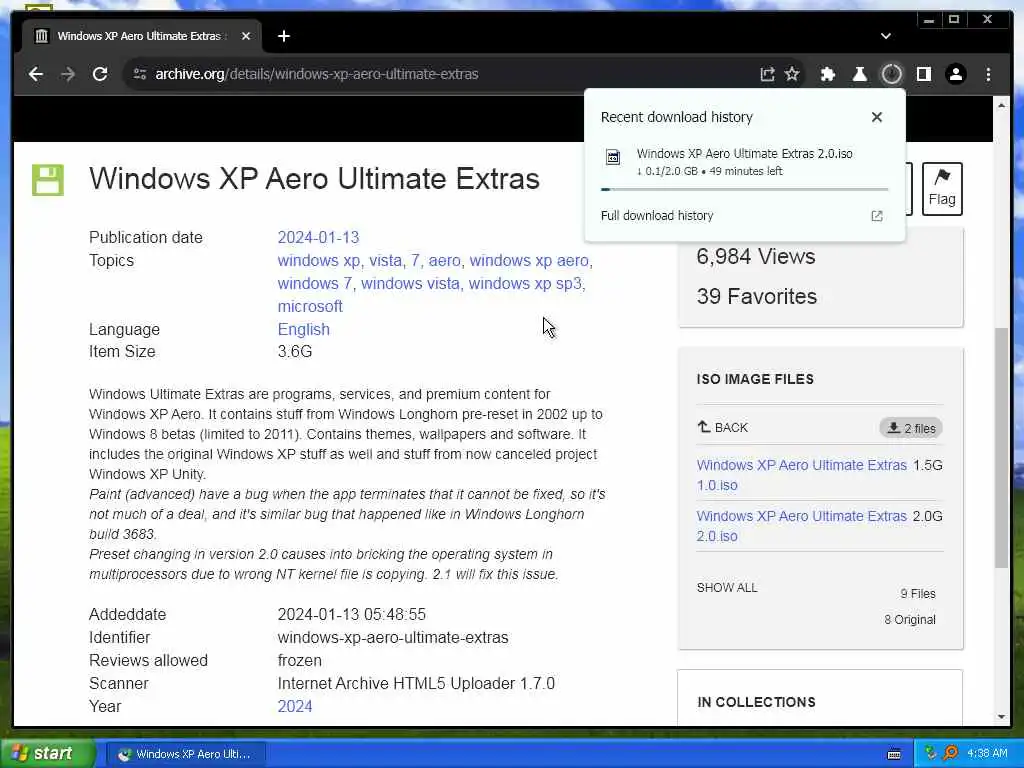Open the '7' topic link

tap(415, 261)
